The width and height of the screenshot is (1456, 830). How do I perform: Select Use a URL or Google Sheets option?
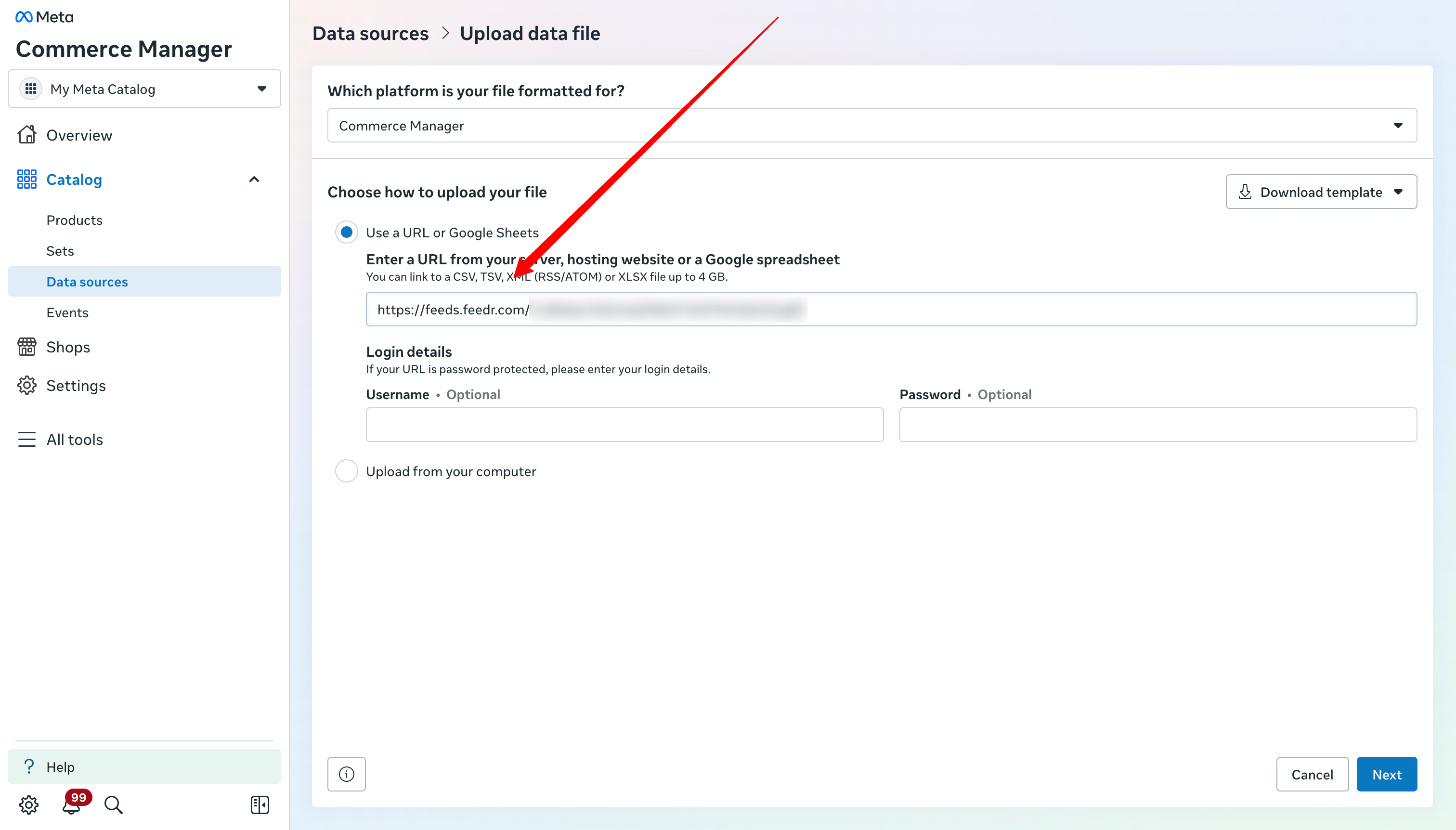pos(347,232)
